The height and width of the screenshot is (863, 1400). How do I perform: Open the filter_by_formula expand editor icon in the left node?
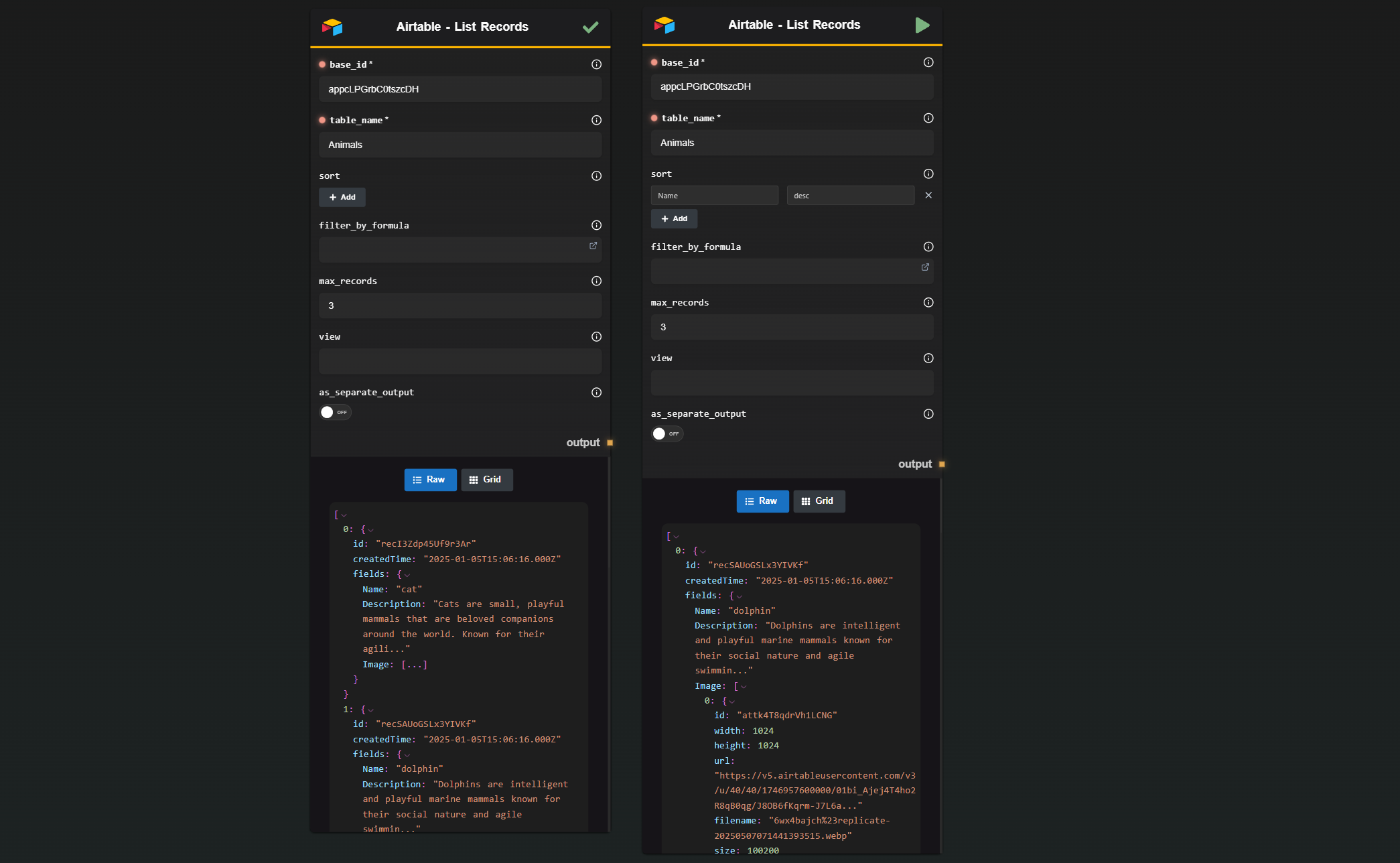click(x=593, y=246)
